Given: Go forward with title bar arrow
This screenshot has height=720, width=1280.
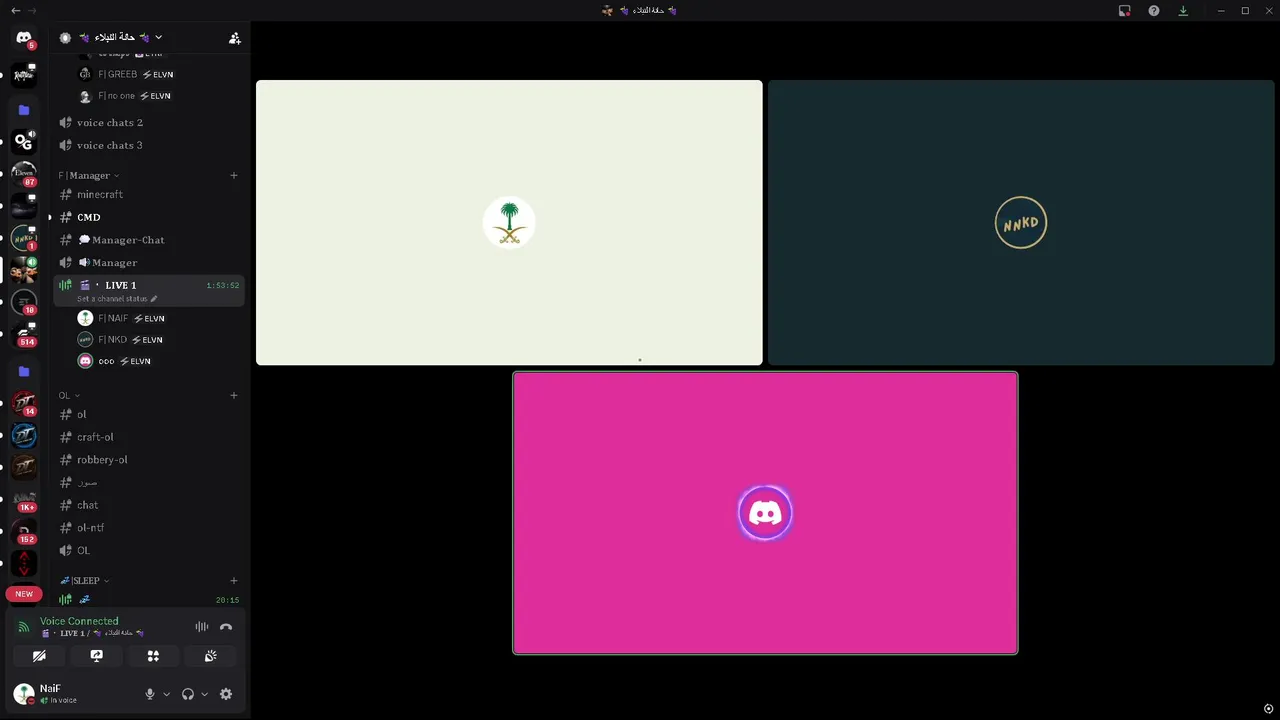Looking at the screenshot, I should (x=32, y=11).
